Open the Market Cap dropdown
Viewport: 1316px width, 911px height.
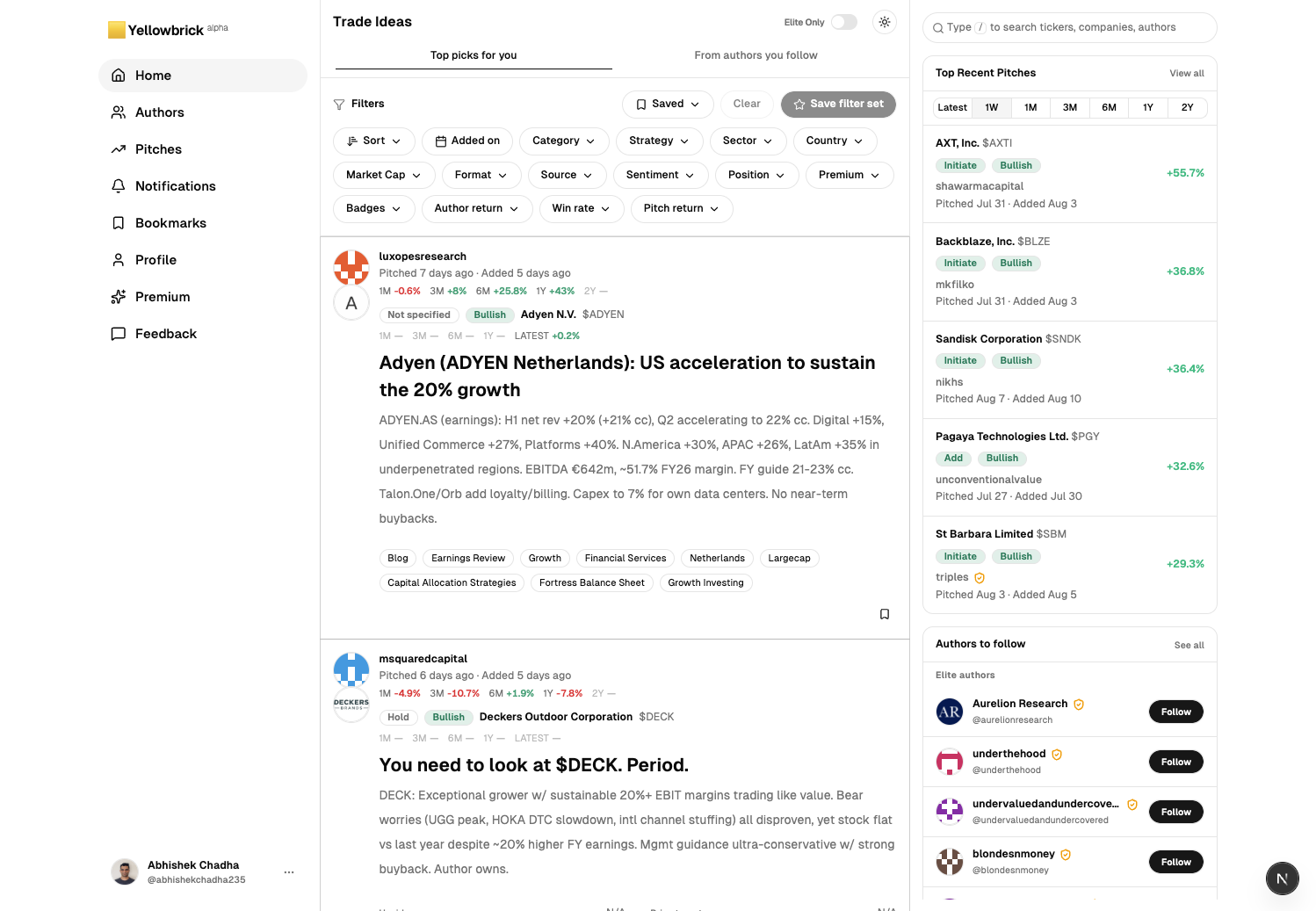[384, 175]
